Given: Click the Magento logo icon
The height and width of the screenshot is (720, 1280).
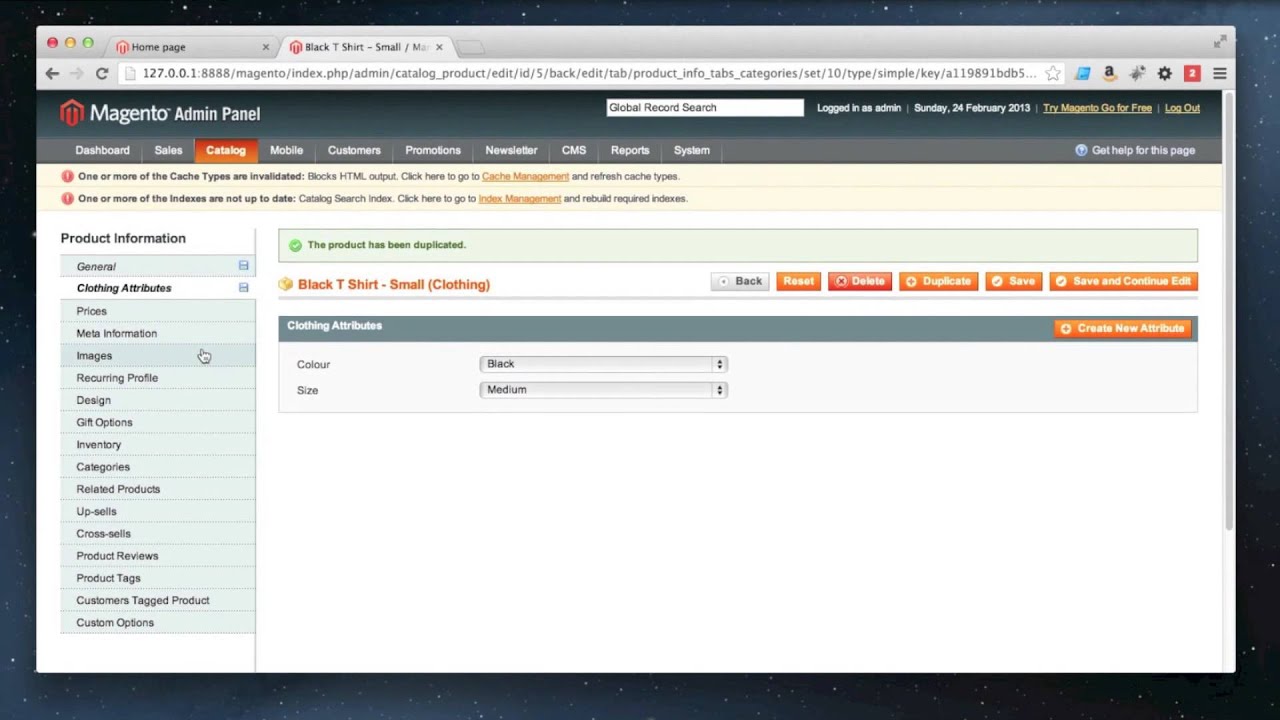Looking at the screenshot, I should pyautogui.click(x=72, y=113).
